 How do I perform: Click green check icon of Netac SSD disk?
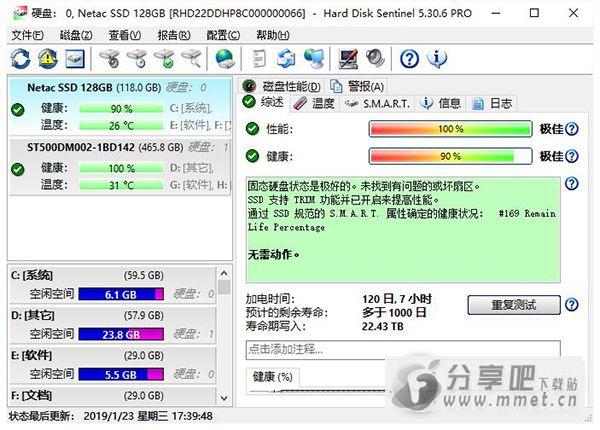(x=18, y=110)
